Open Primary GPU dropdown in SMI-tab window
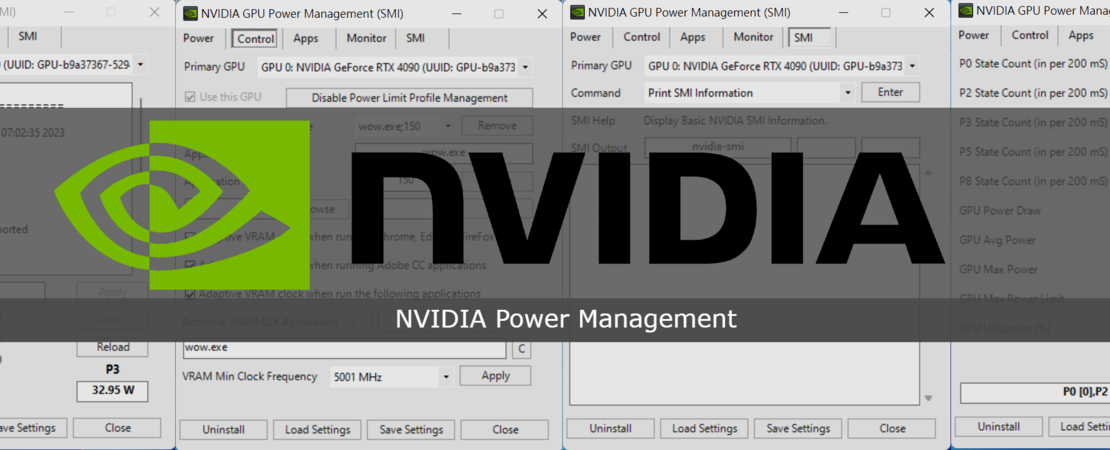Image resolution: width=1110 pixels, height=450 pixels. [912, 67]
